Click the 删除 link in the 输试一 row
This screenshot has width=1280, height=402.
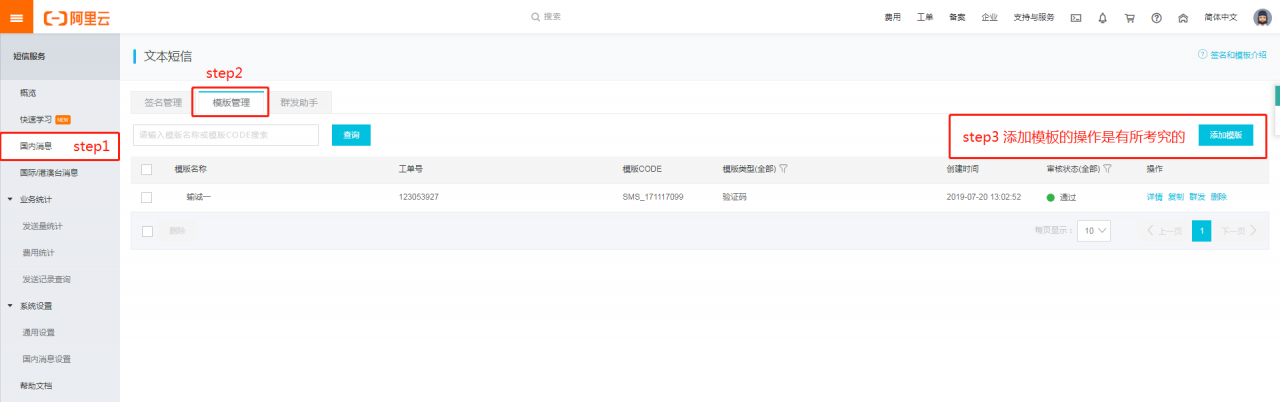pos(1218,197)
